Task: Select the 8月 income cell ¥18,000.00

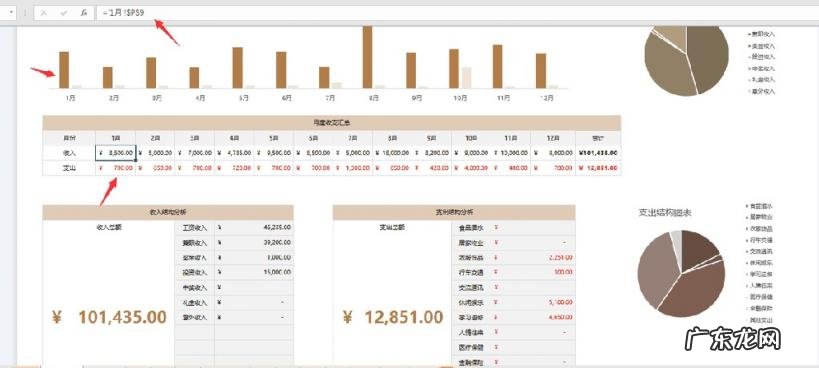Action: coord(392,153)
